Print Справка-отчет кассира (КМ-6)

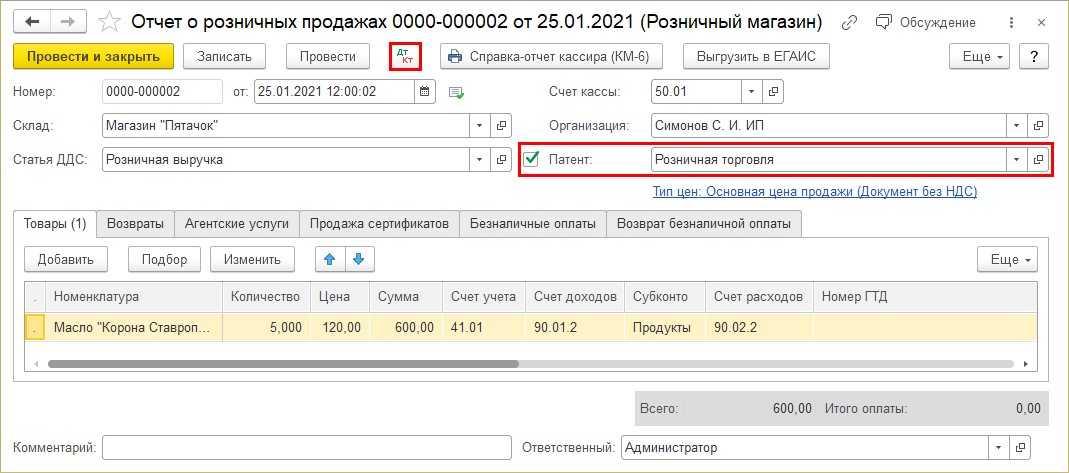552,57
